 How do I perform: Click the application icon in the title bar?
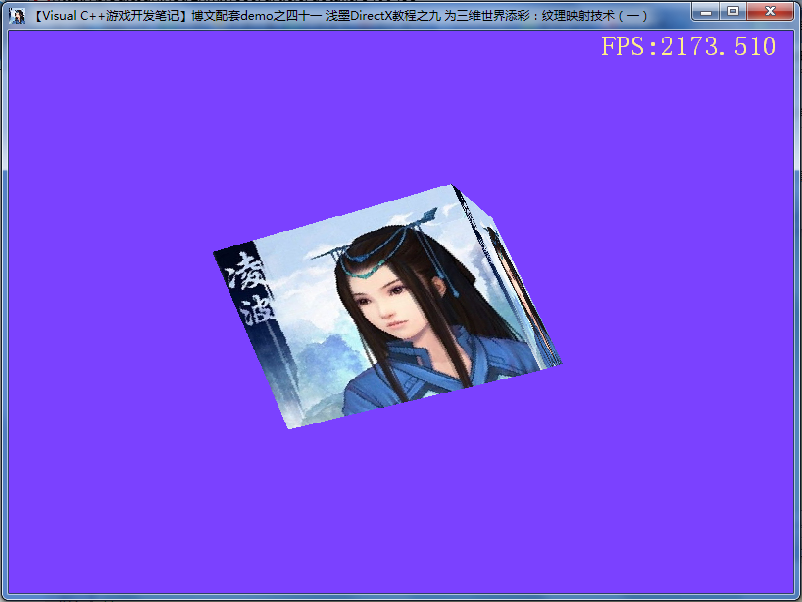tap(17, 16)
